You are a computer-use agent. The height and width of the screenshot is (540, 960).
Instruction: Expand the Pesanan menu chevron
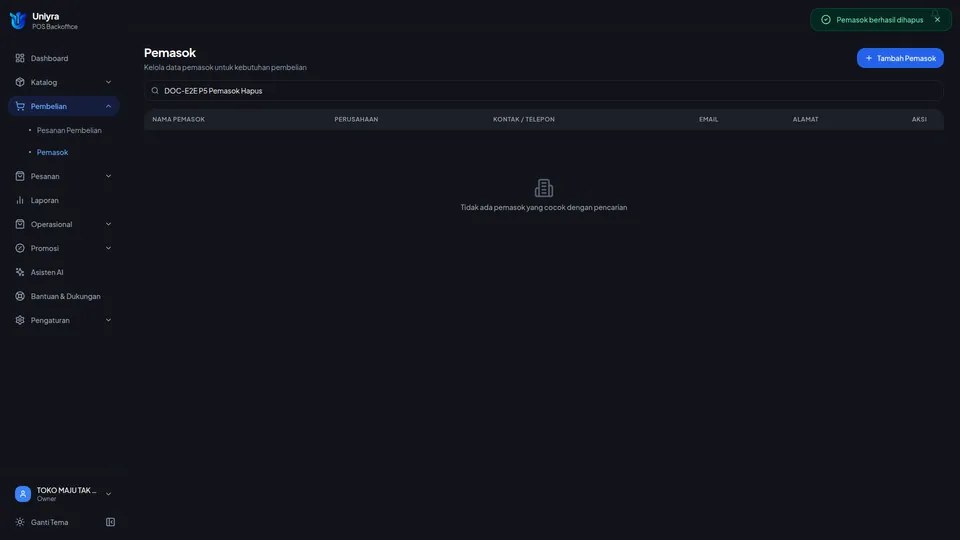108,176
